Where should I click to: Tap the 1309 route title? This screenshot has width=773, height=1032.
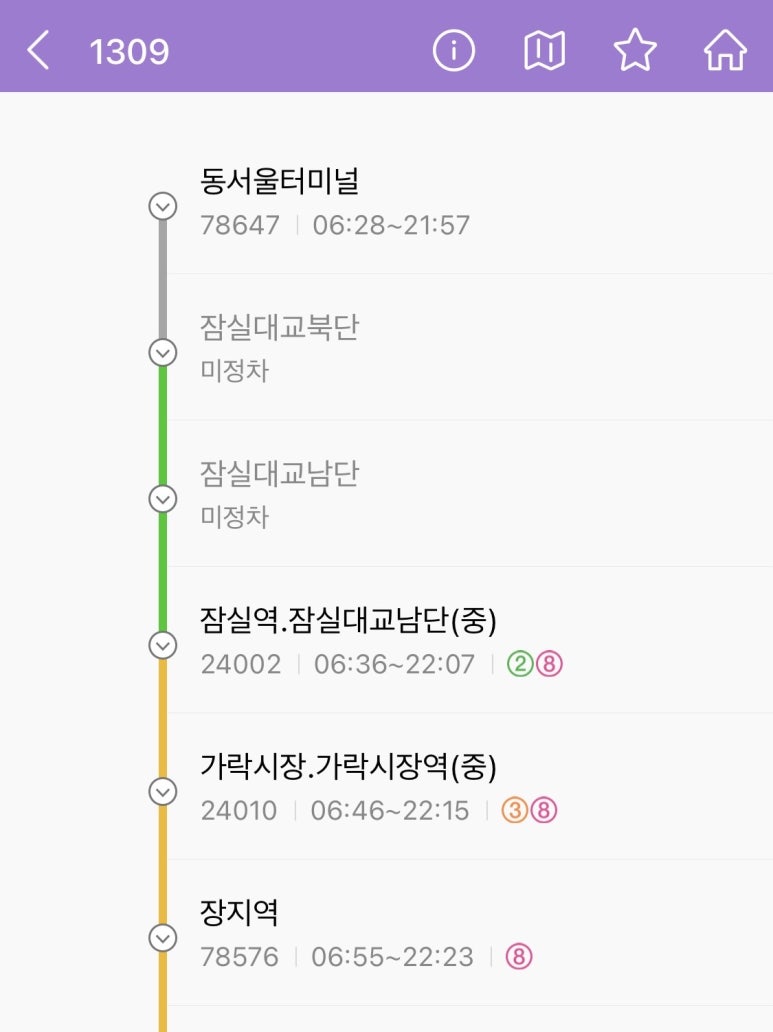129,51
